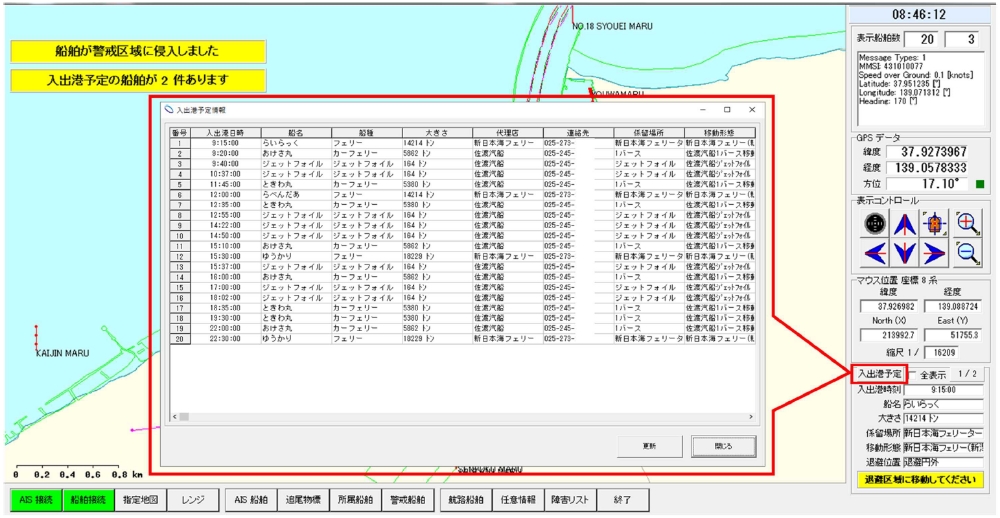This screenshot has width=1000, height=518.
Task: Pan map down with blue down arrow
Action: (x=906, y=253)
